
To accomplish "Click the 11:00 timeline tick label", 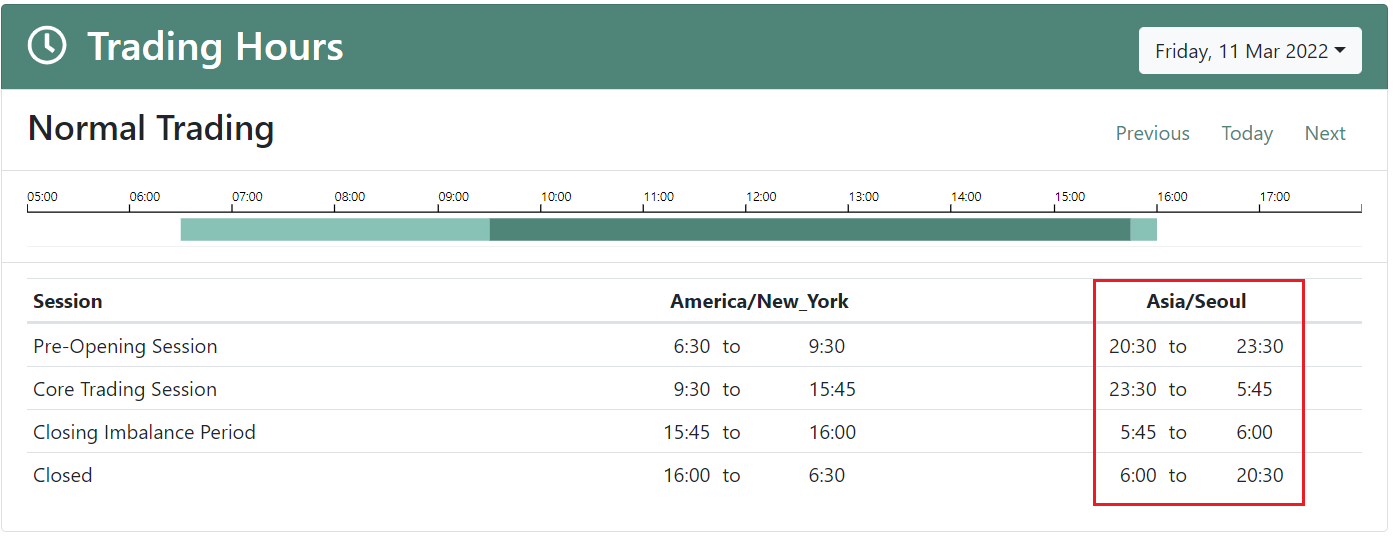I will [x=659, y=197].
